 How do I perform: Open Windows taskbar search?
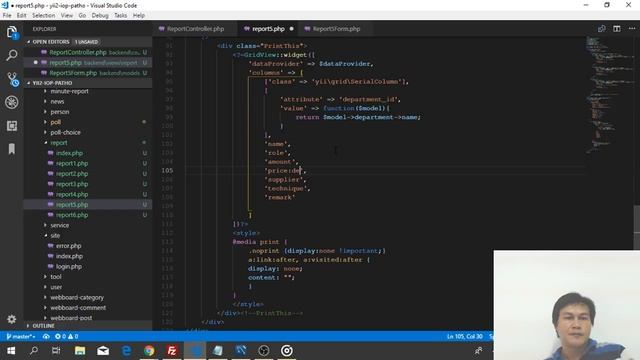coord(34,351)
